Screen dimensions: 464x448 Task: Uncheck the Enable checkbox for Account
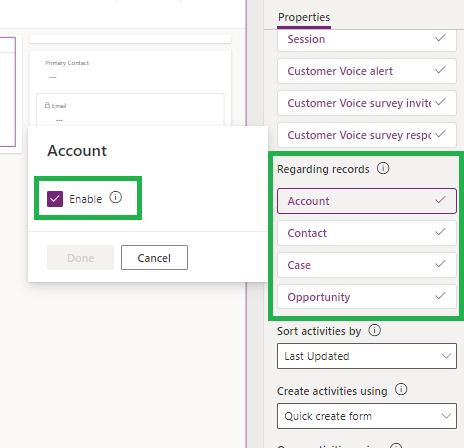coord(55,199)
